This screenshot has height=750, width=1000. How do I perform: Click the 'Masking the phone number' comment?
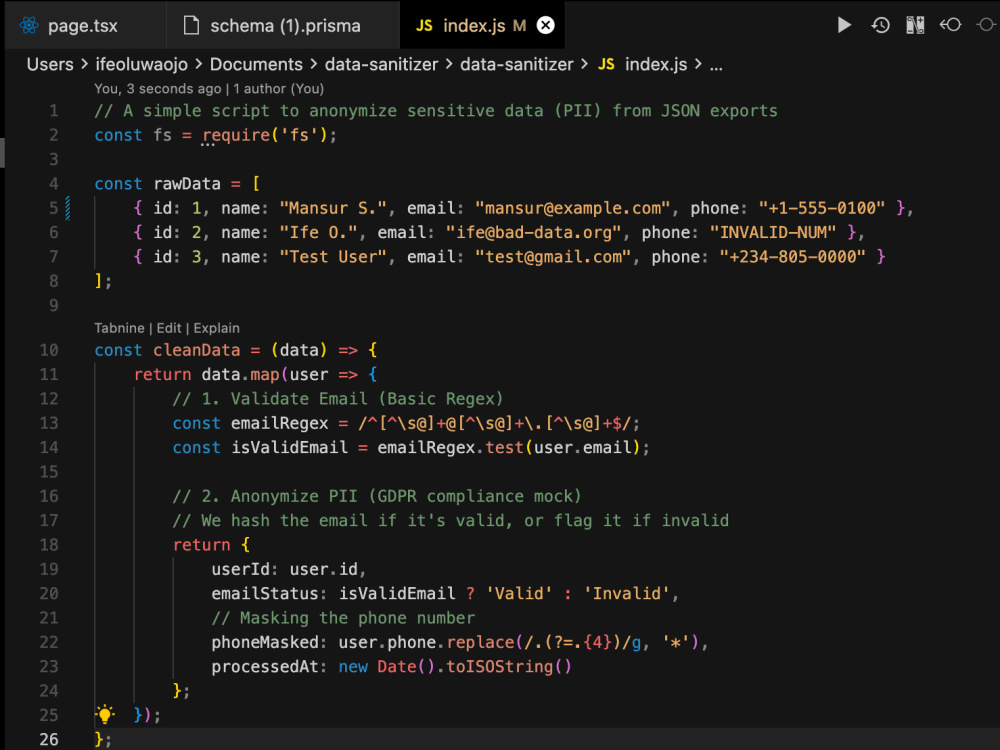[343, 618]
